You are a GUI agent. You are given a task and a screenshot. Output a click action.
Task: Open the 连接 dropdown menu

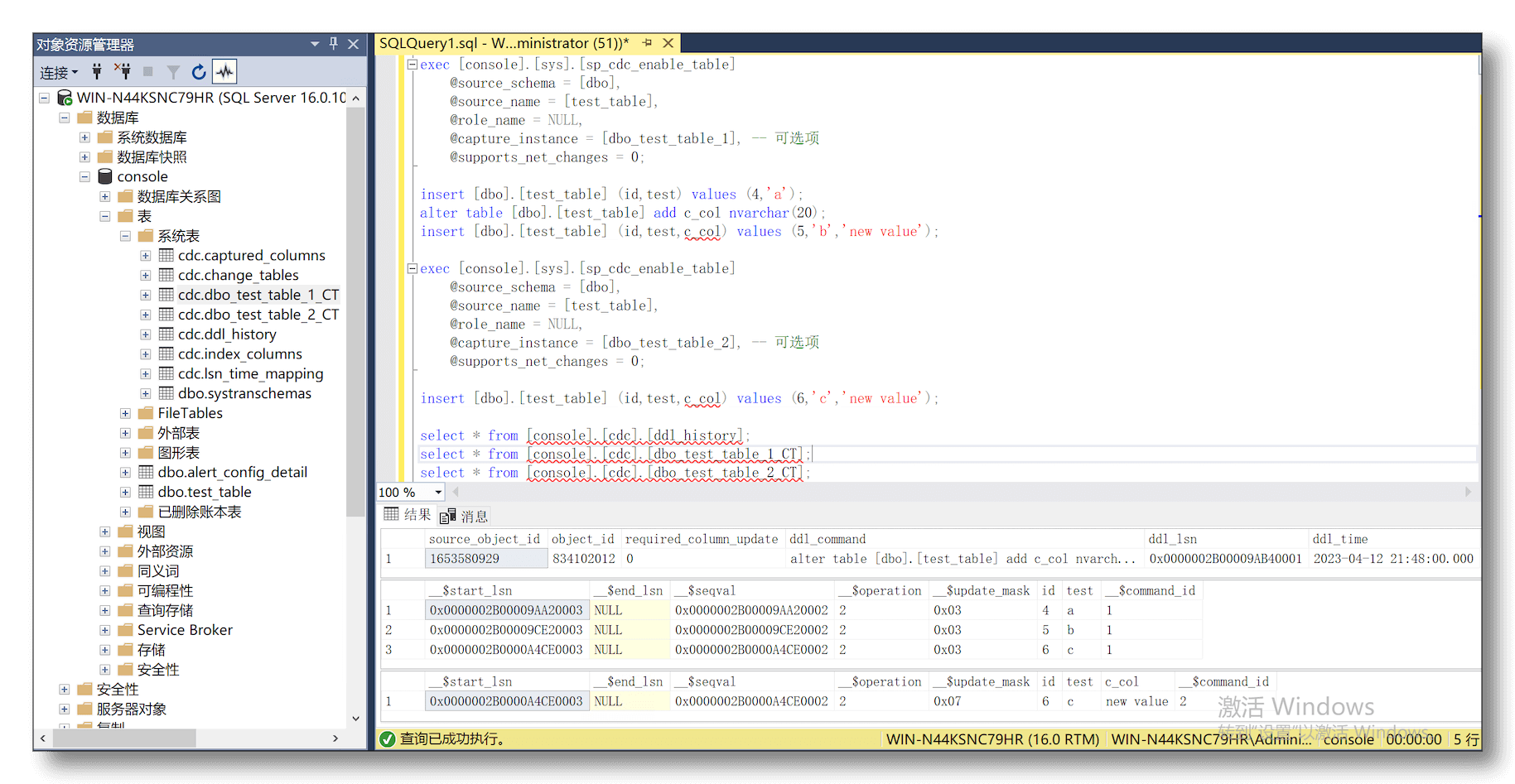point(59,73)
